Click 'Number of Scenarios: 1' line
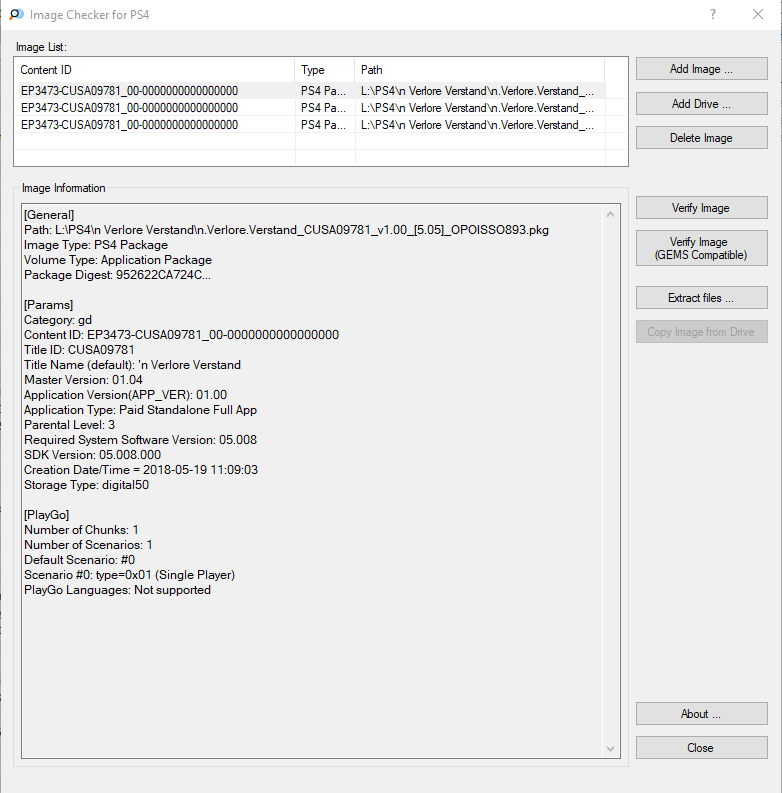Image resolution: width=782 pixels, height=793 pixels. click(88, 545)
